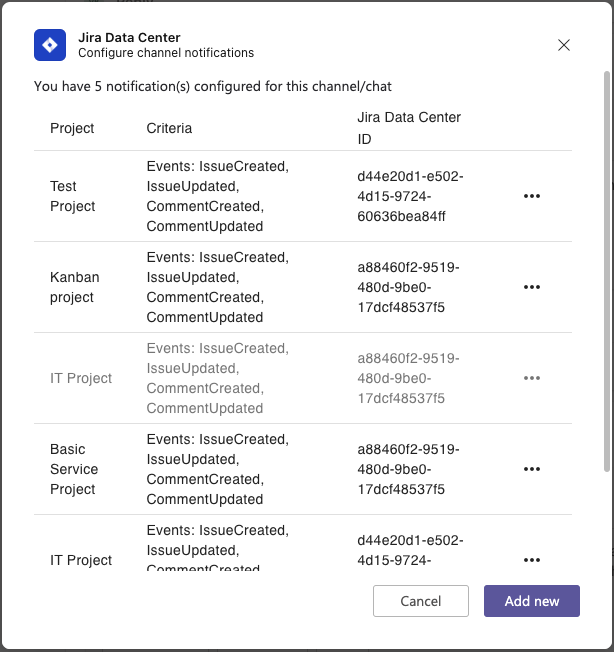Click the greyed-out IT Project name cell
The height and width of the screenshot is (652, 614).
click(x=81, y=378)
